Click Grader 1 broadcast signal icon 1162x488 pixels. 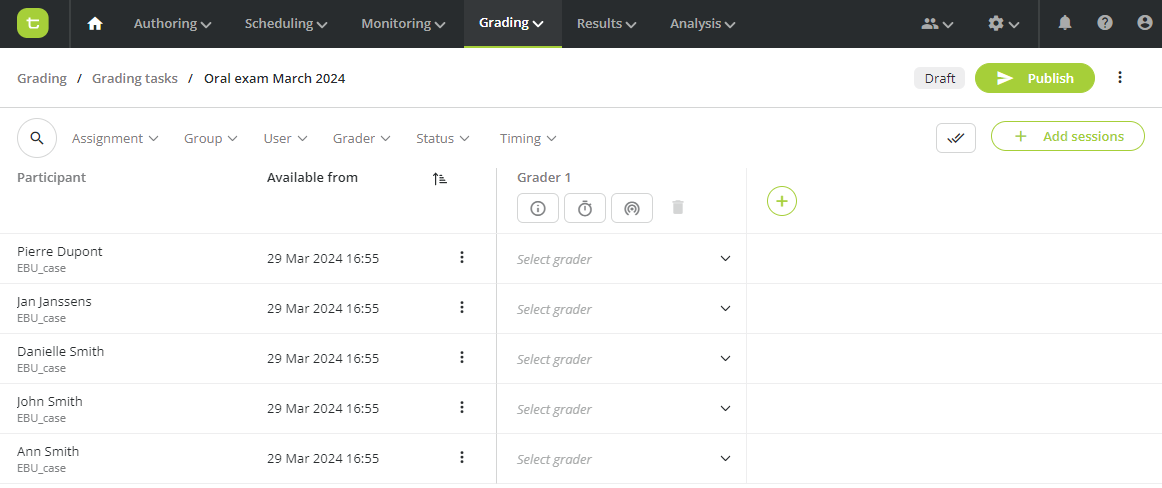[631, 208]
